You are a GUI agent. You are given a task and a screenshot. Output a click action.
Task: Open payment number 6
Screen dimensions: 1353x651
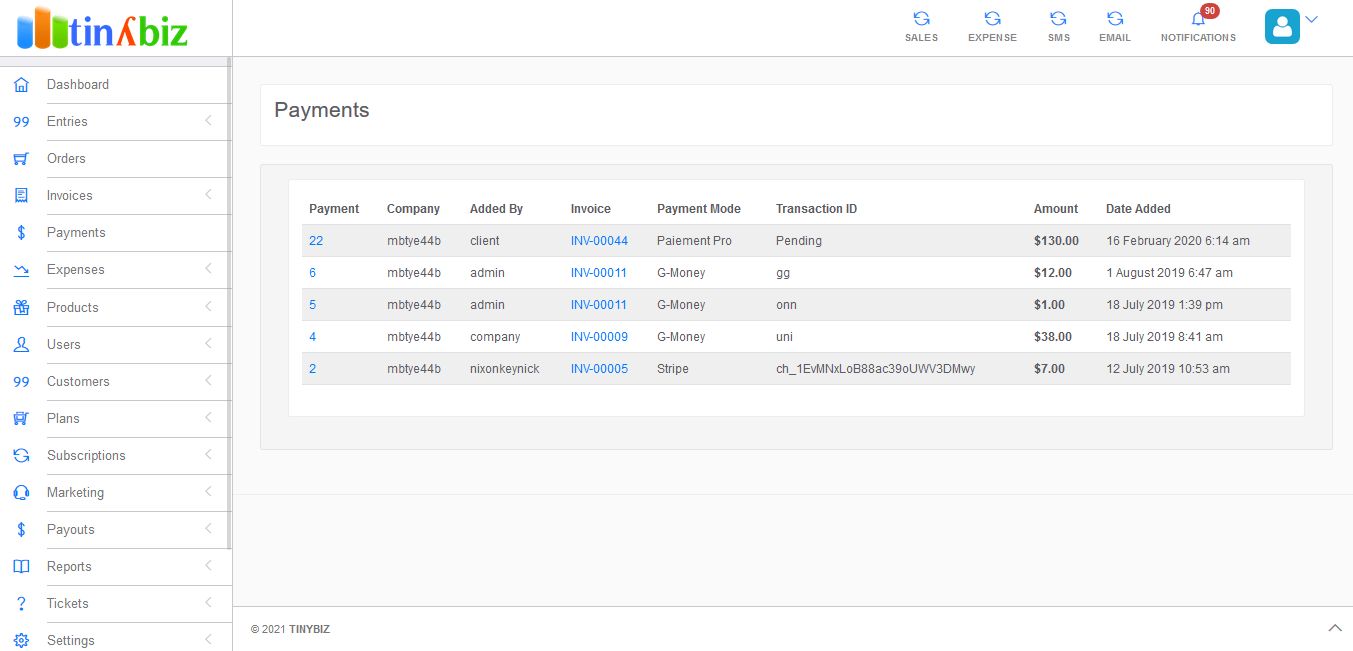tap(312, 273)
